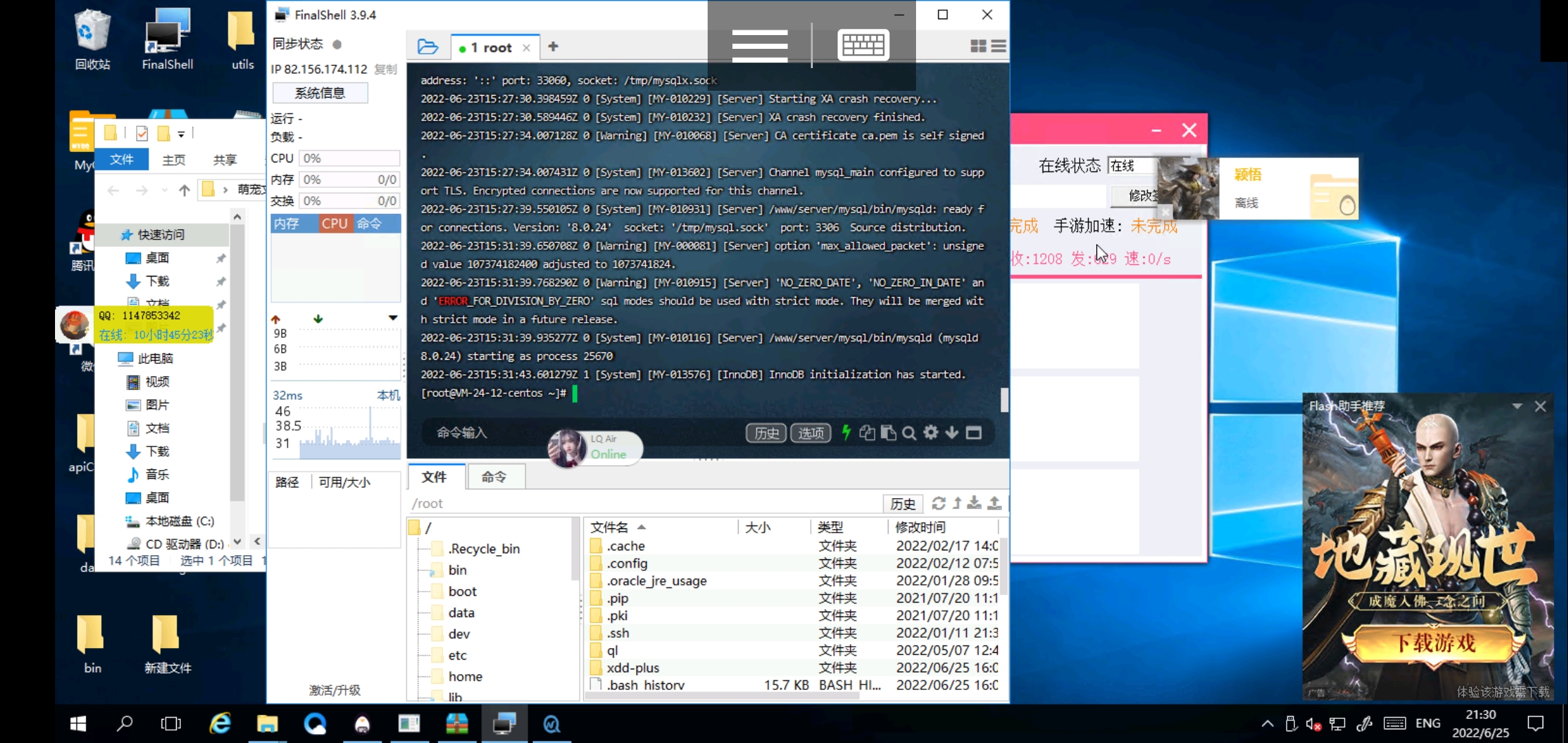Screen dimensions: 1568x743
Task: Select the .ssh folder row
Action: (x=794, y=633)
